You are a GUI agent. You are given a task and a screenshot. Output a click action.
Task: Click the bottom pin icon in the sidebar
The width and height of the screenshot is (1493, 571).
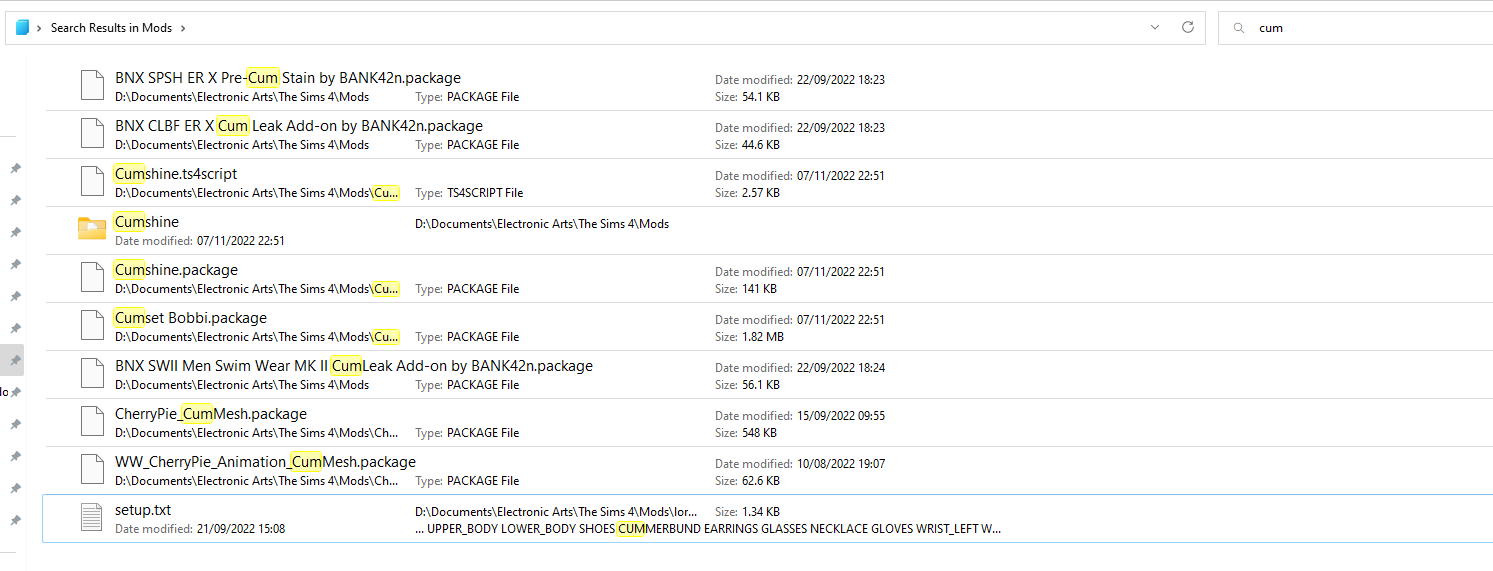click(15, 520)
